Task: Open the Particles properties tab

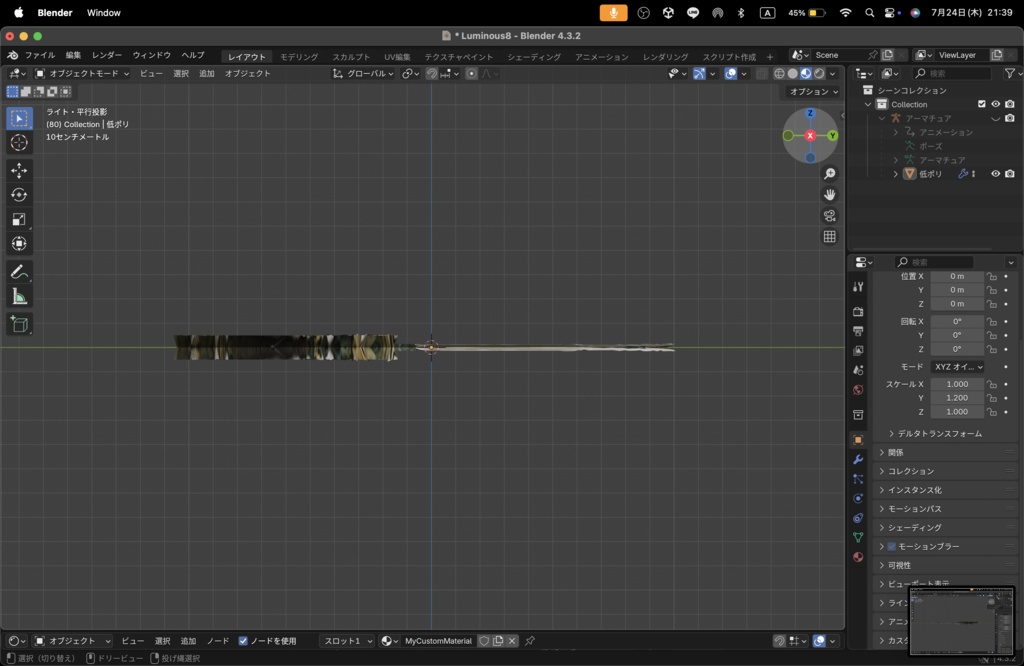Action: (858, 479)
